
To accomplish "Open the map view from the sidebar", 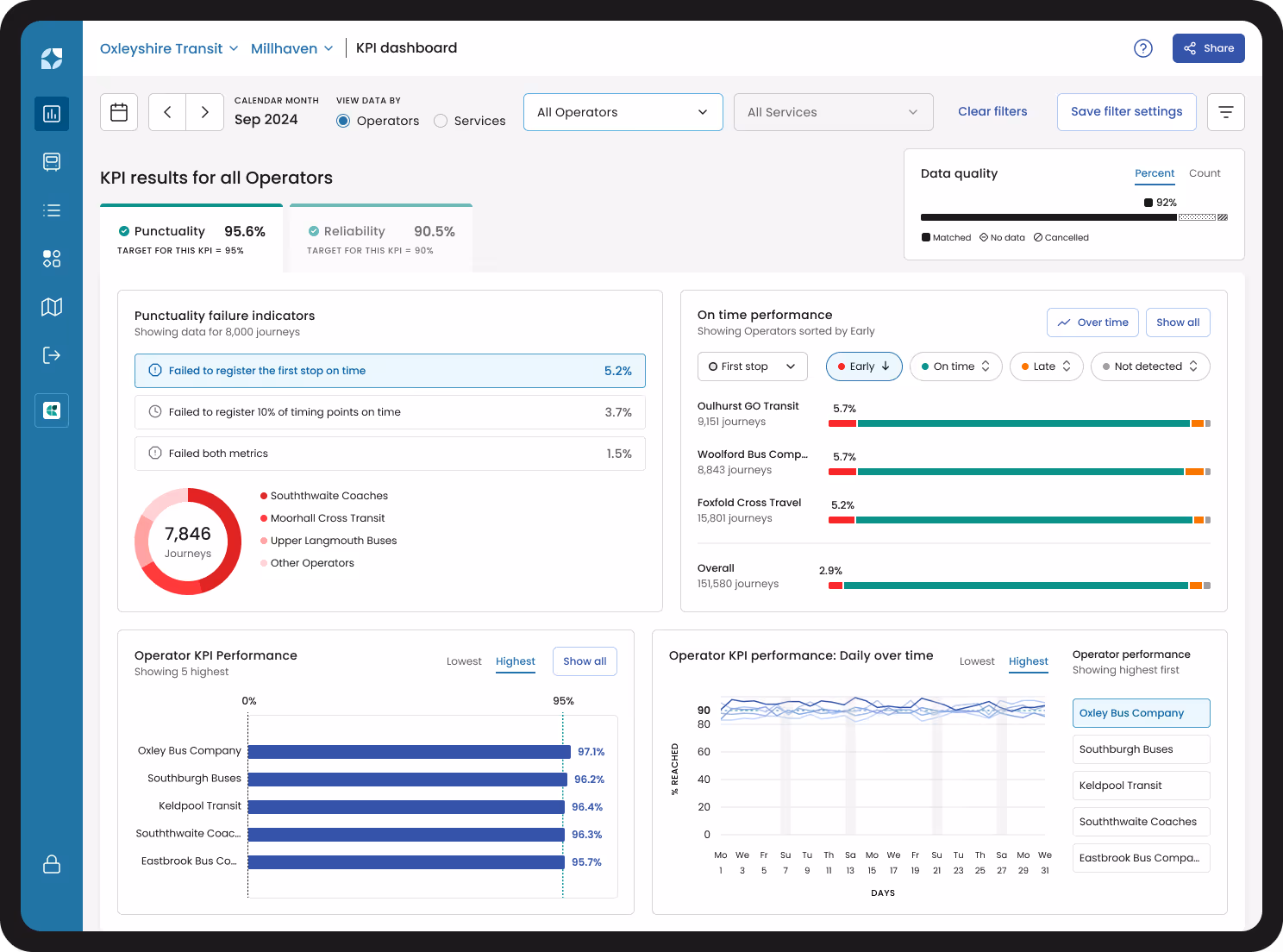I will pos(51,306).
